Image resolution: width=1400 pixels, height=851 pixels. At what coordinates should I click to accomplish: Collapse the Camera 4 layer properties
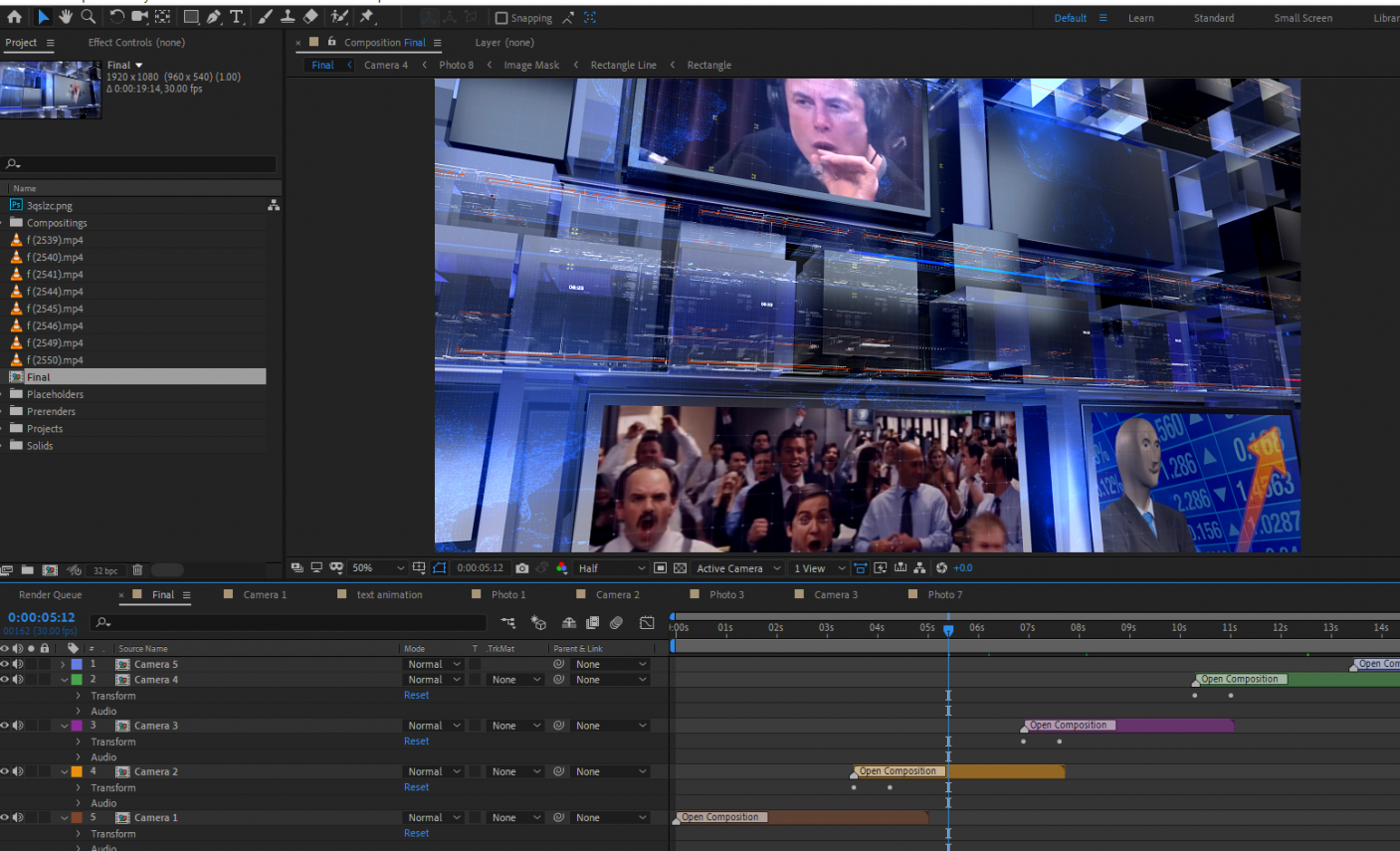64,680
